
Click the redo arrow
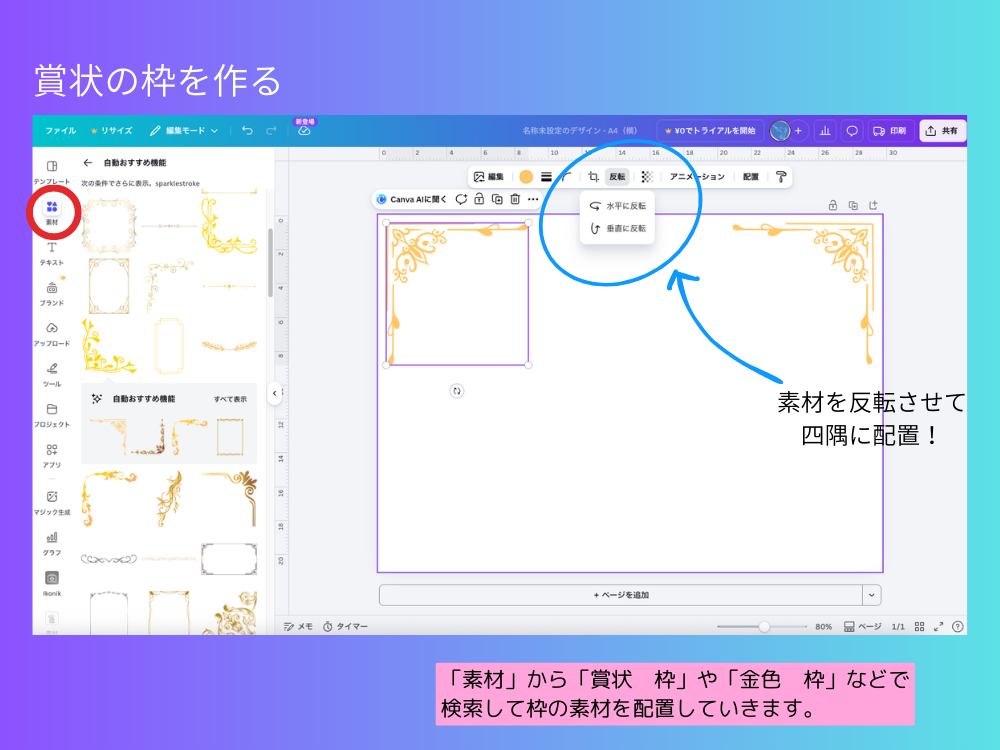click(271, 131)
